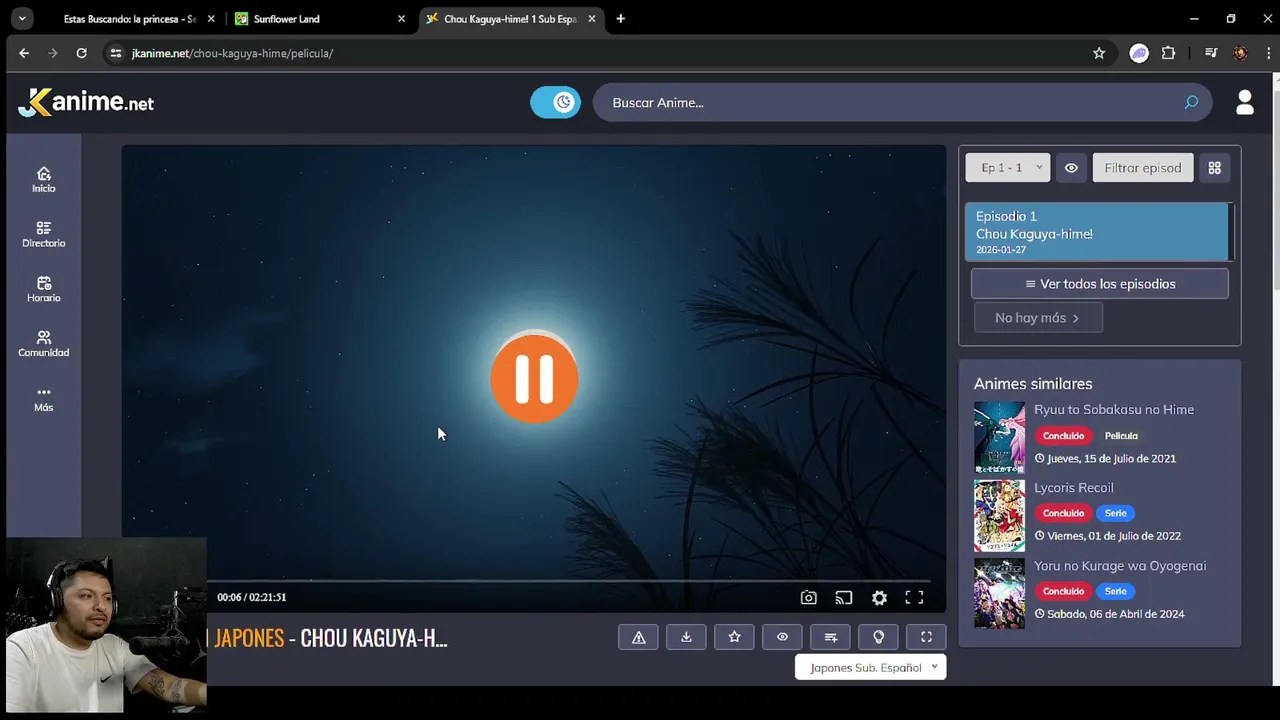The image size is (1280, 720).
Task: Click the Ryuu to Sobakasu no Hime thumbnail
Action: [999, 437]
